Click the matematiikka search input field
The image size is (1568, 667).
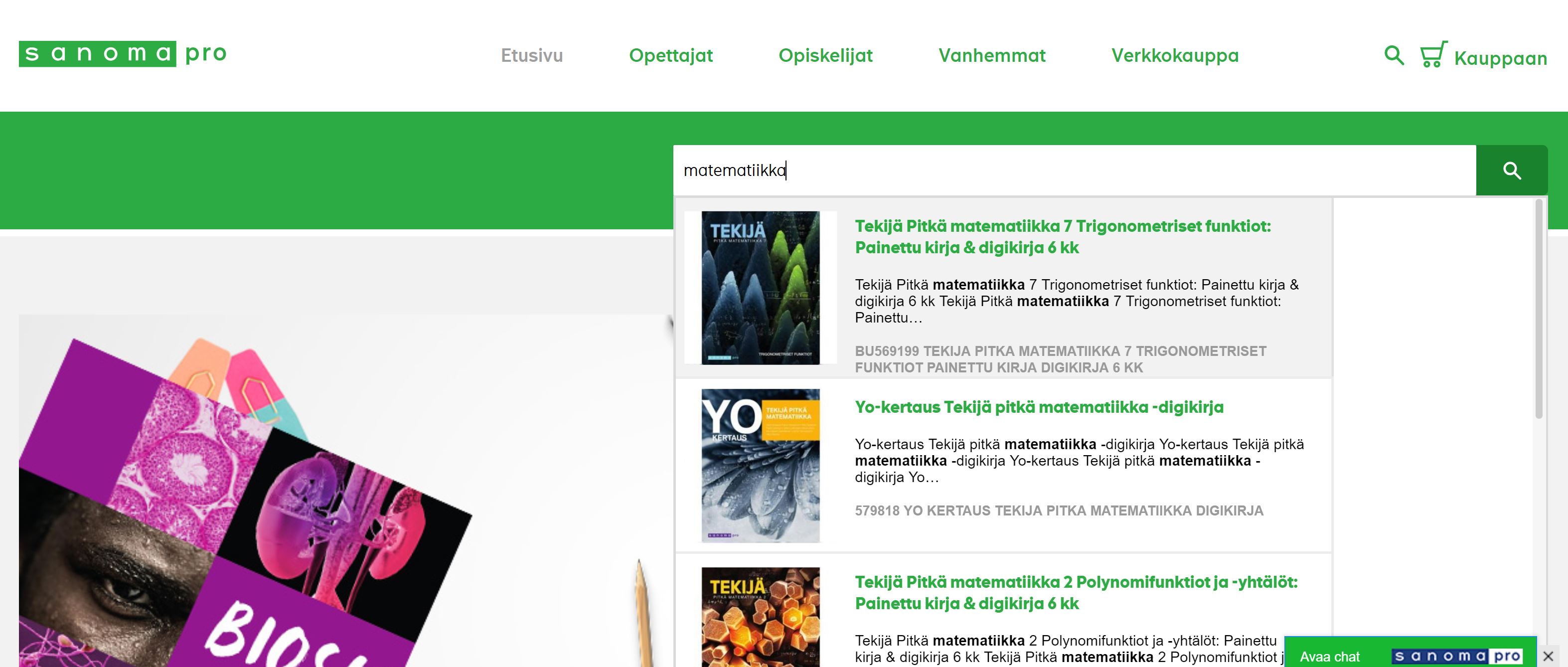(x=1075, y=170)
